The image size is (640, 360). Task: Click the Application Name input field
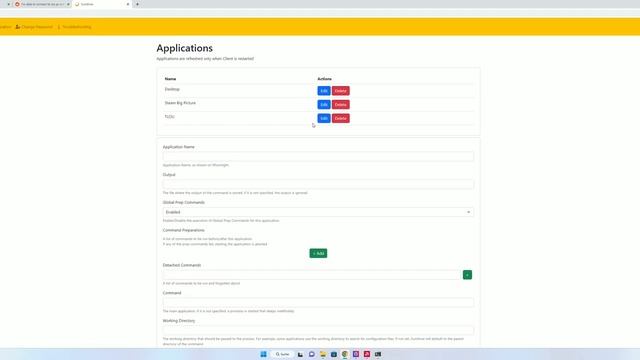tap(318, 156)
